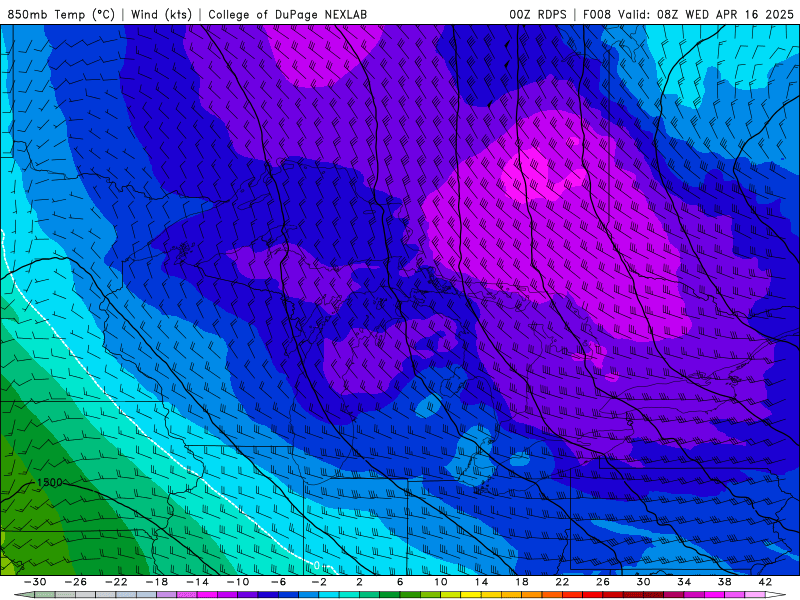Click the "-14" legend value

[197, 582]
